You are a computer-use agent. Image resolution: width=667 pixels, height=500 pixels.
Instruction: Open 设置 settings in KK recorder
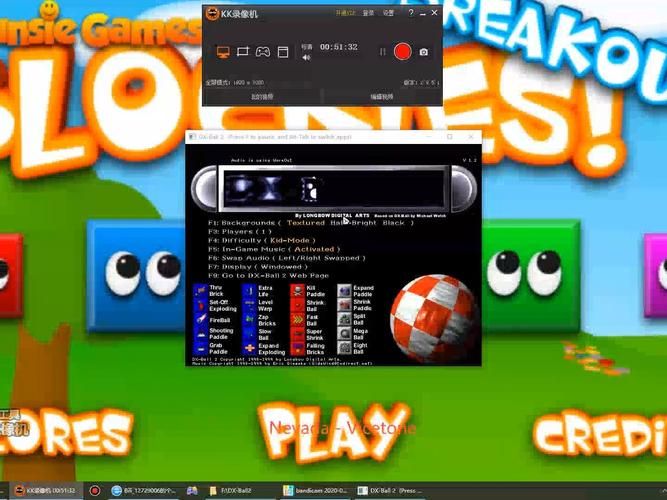[389, 13]
